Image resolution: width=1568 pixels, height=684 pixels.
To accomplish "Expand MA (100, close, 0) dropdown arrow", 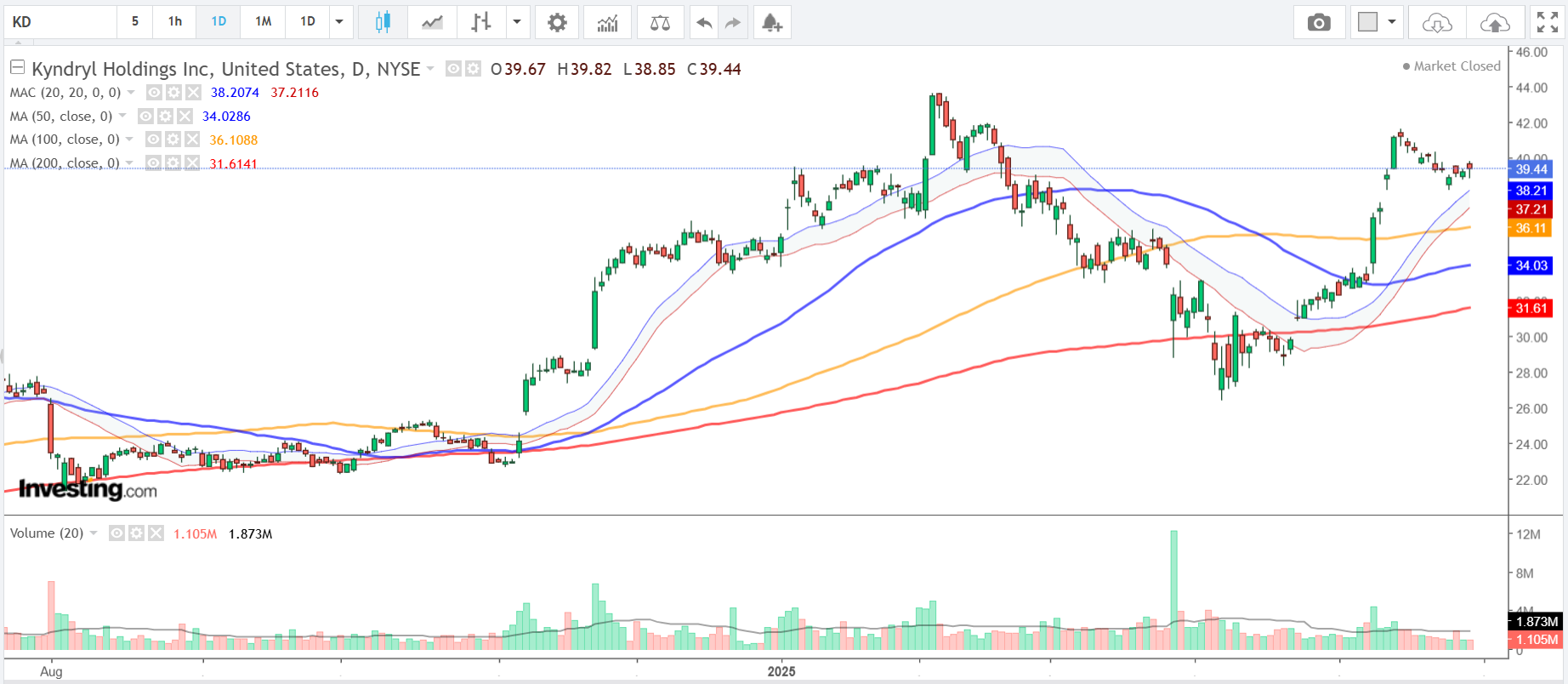I will click(129, 140).
